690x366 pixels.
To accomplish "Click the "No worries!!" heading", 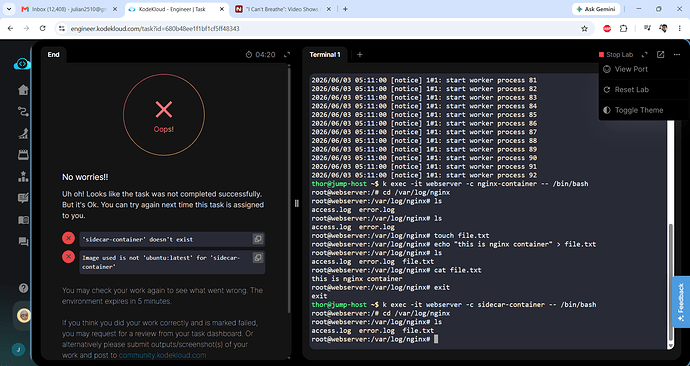I will [85, 177].
